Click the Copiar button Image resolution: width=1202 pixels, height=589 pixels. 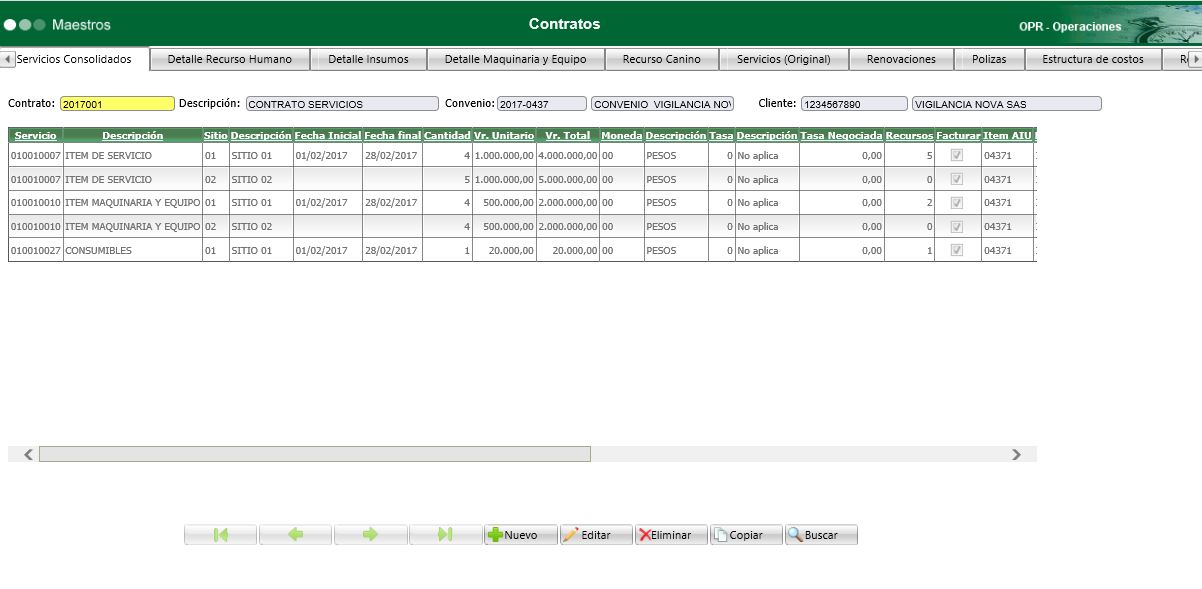746,535
